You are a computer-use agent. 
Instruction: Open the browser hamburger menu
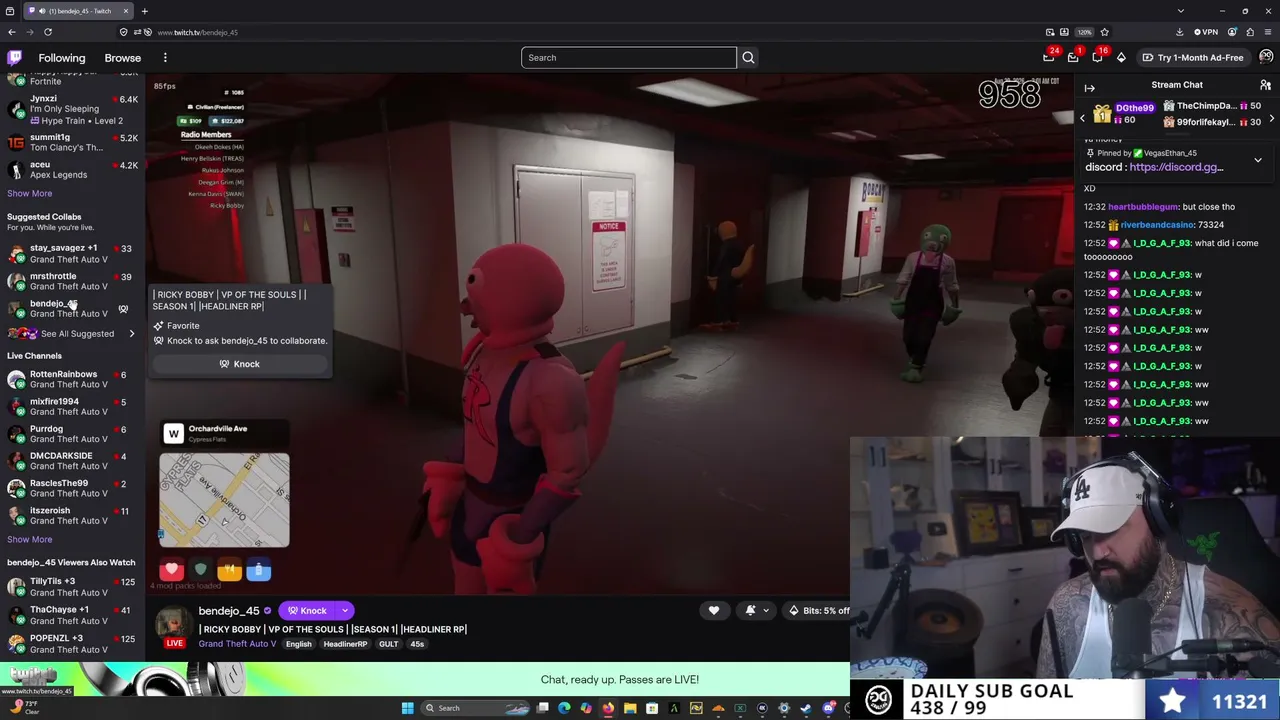[x=1266, y=32]
